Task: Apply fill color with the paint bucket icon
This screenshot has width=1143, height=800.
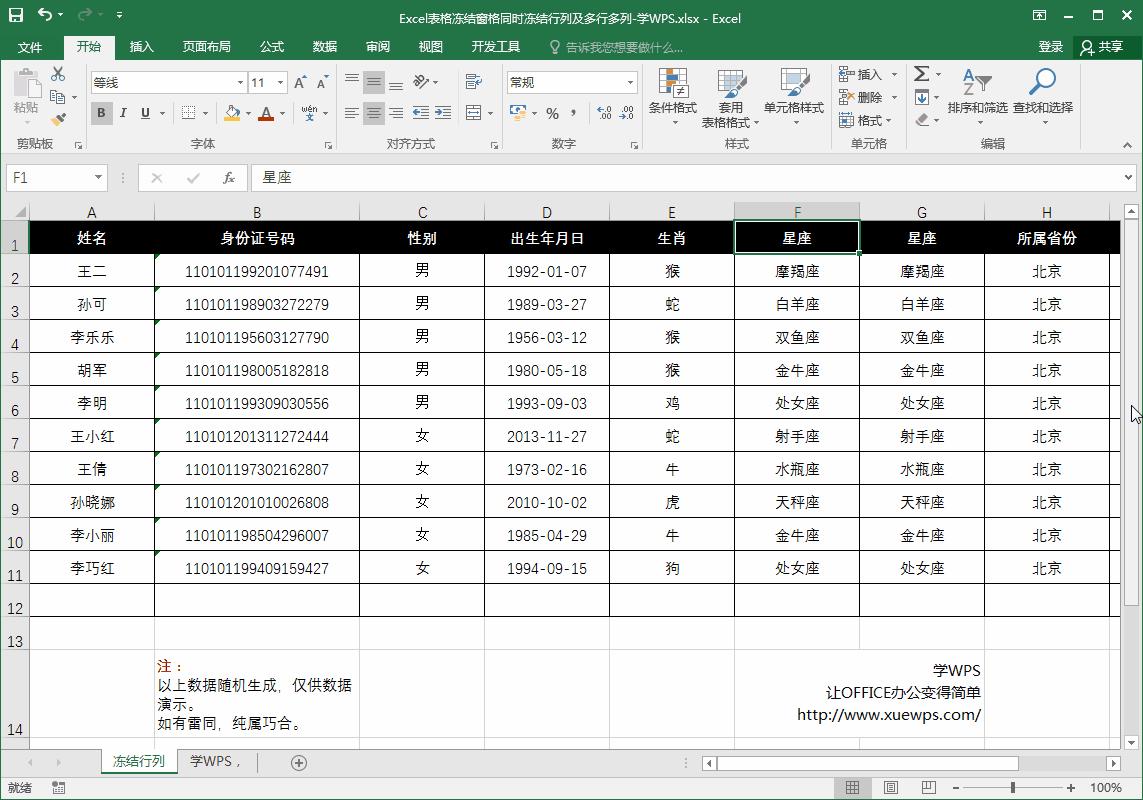Action: coord(232,113)
